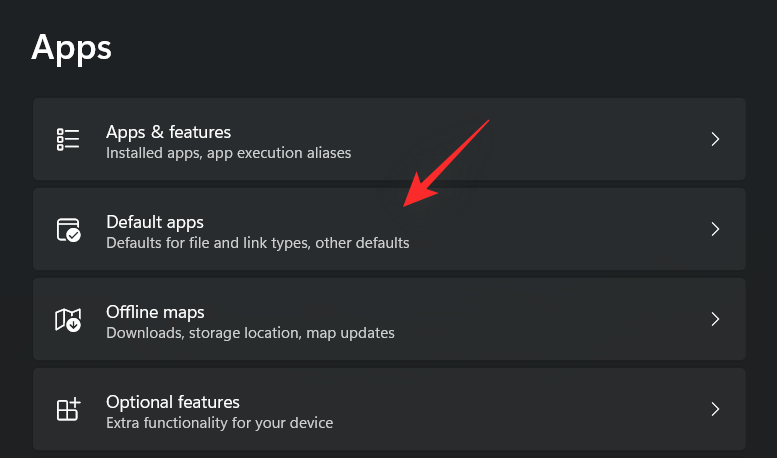Expand Default apps using its chevron

[715, 229]
